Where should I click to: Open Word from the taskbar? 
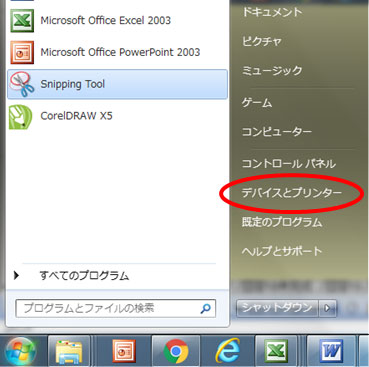coord(331,351)
